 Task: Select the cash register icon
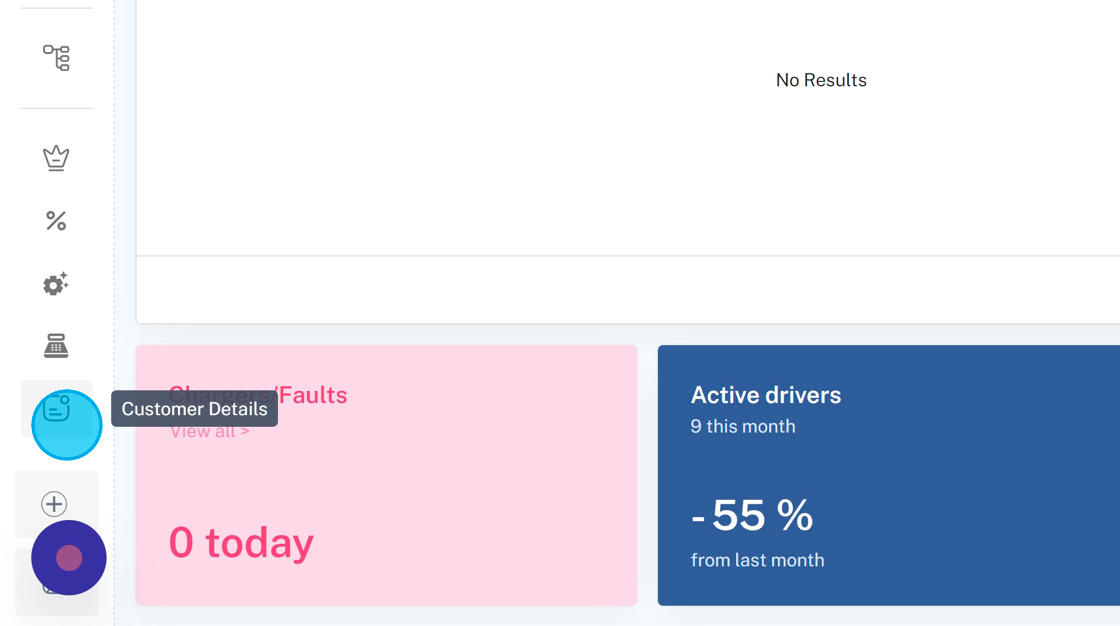coord(56,346)
